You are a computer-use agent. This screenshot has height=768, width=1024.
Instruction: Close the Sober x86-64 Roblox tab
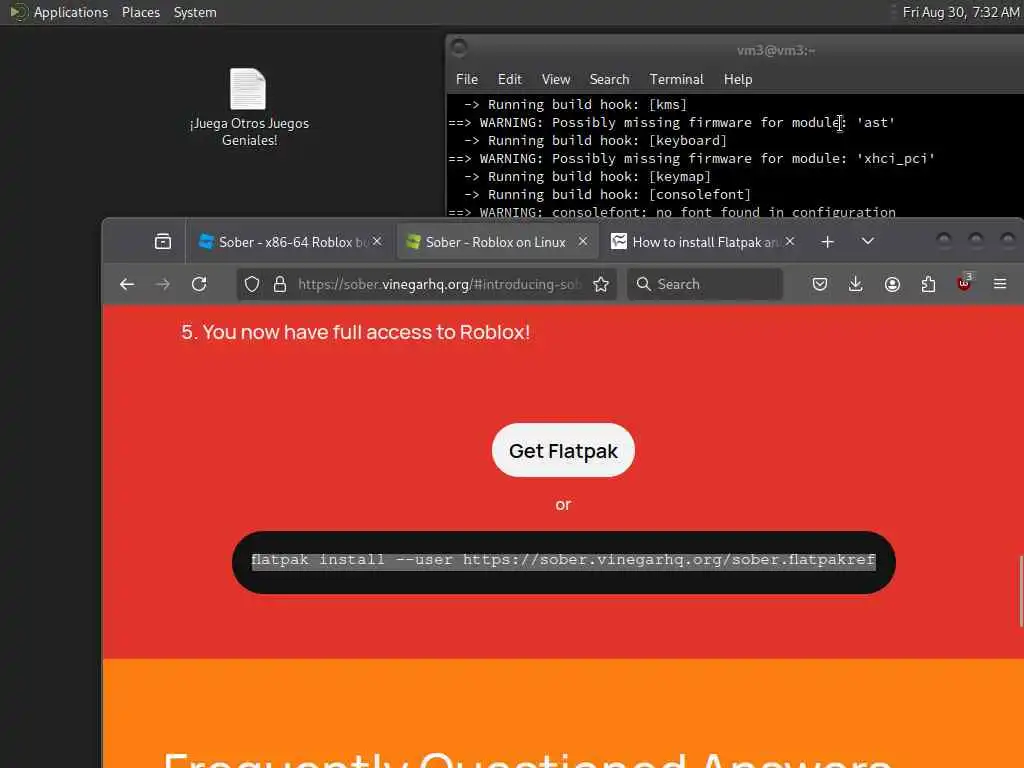point(377,242)
